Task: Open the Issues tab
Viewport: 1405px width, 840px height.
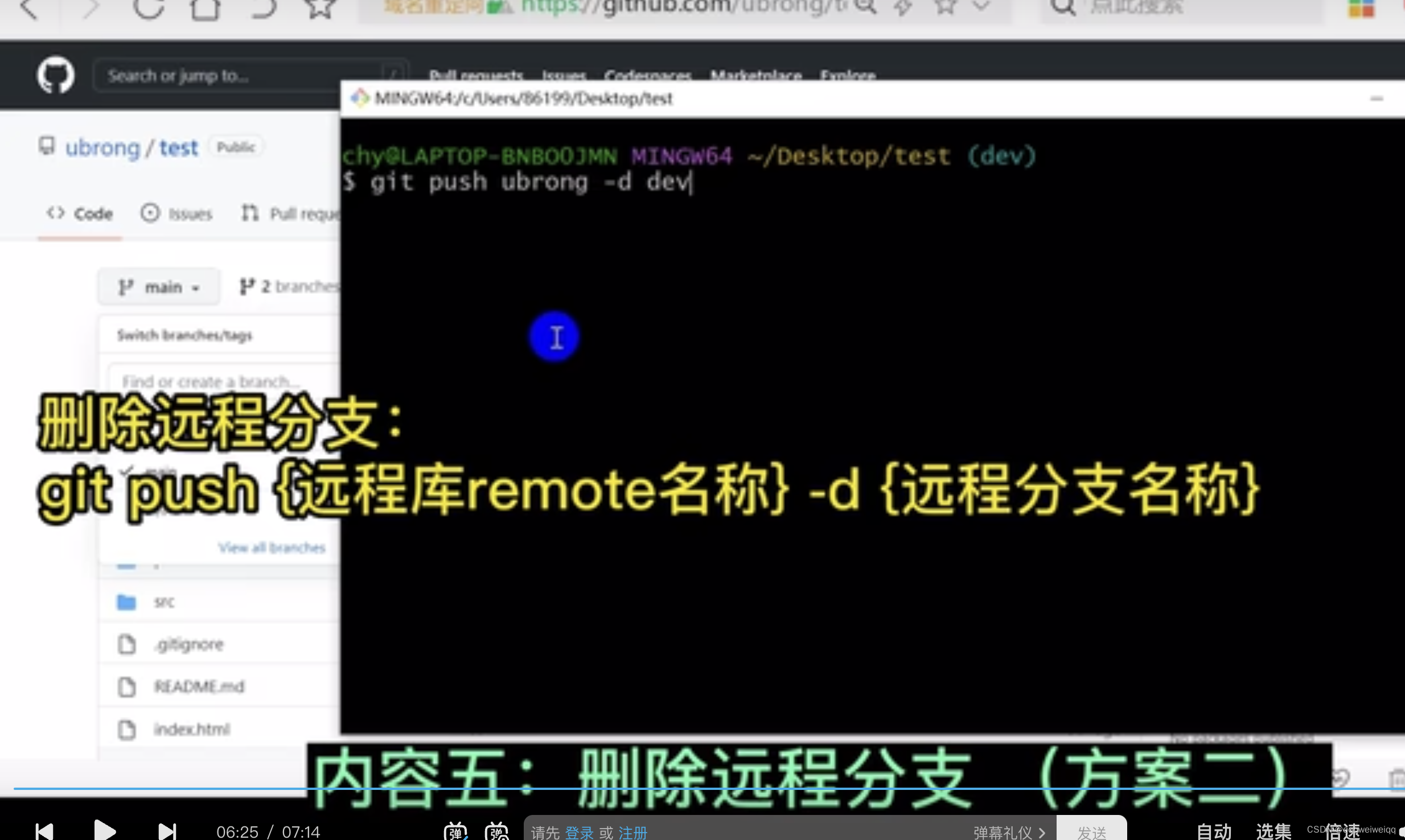Action: point(177,214)
